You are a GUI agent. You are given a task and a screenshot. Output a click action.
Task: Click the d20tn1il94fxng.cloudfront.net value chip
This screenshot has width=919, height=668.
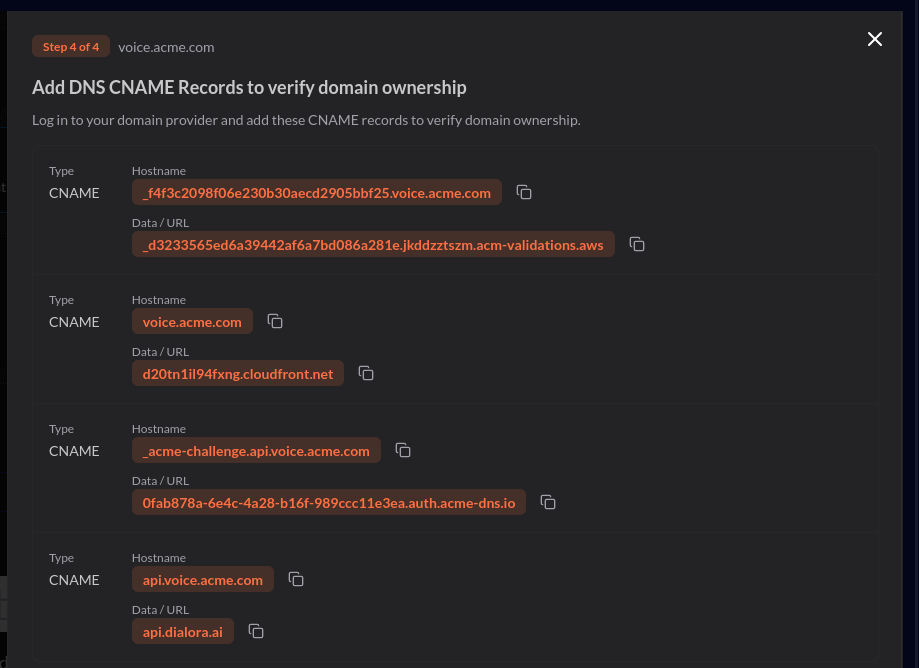click(238, 374)
